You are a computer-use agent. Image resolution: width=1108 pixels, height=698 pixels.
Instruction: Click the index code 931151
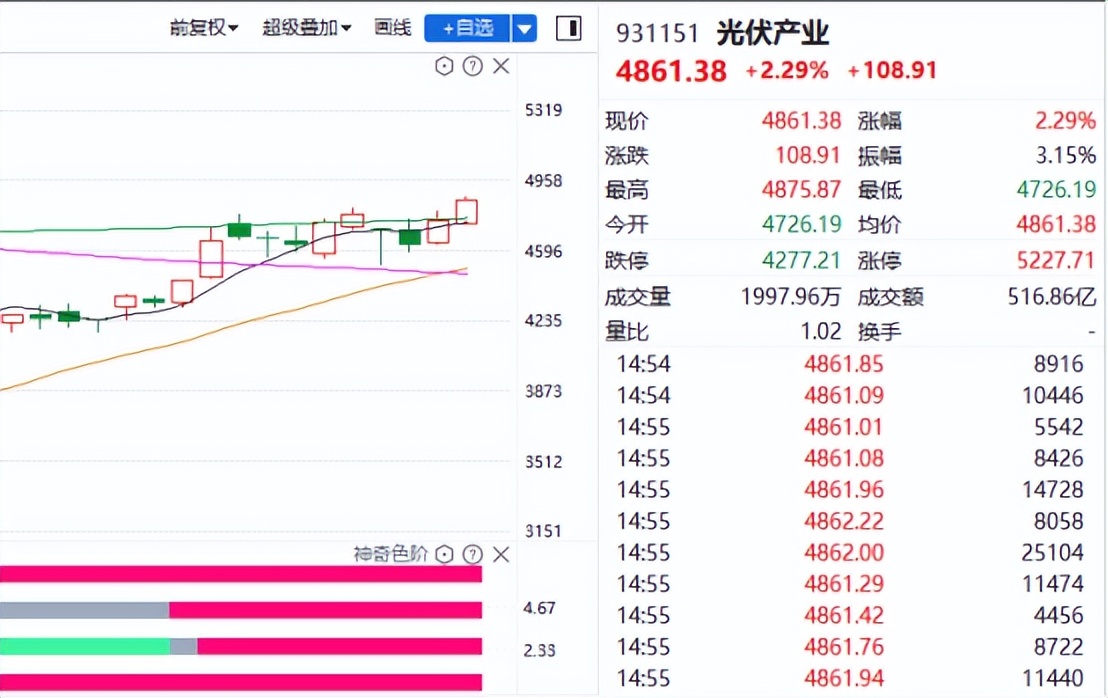pos(657,33)
